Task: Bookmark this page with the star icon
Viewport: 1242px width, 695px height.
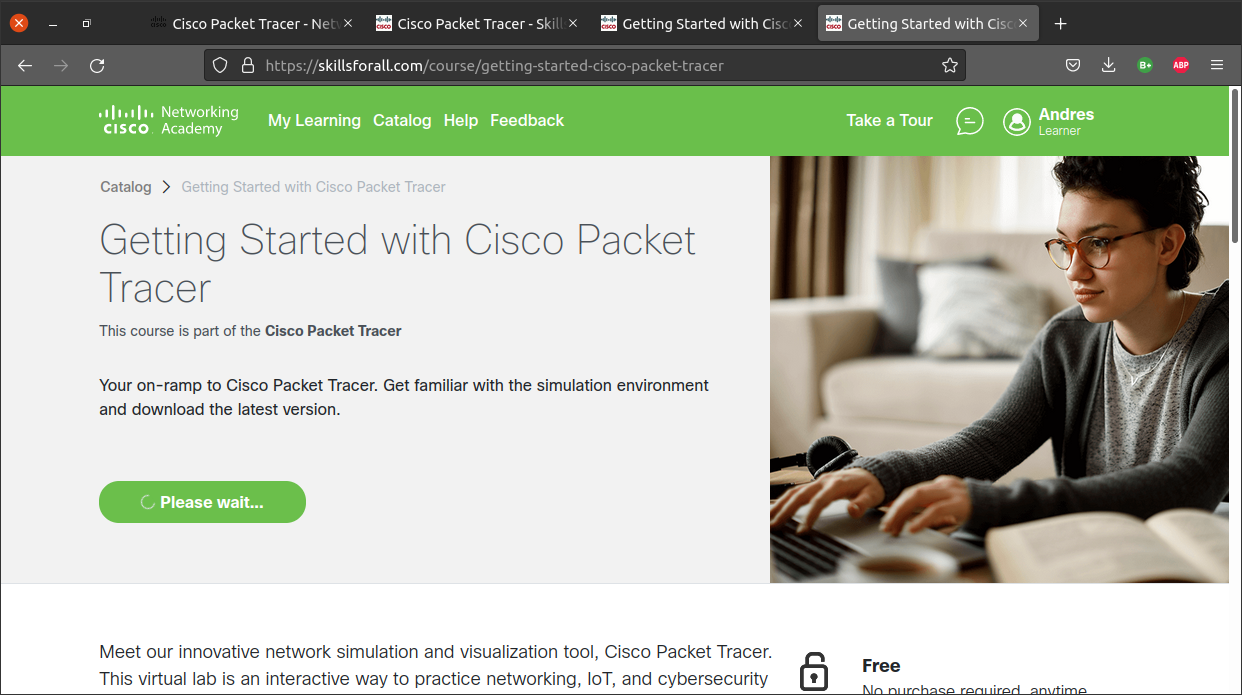Action: pyautogui.click(x=949, y=66)
